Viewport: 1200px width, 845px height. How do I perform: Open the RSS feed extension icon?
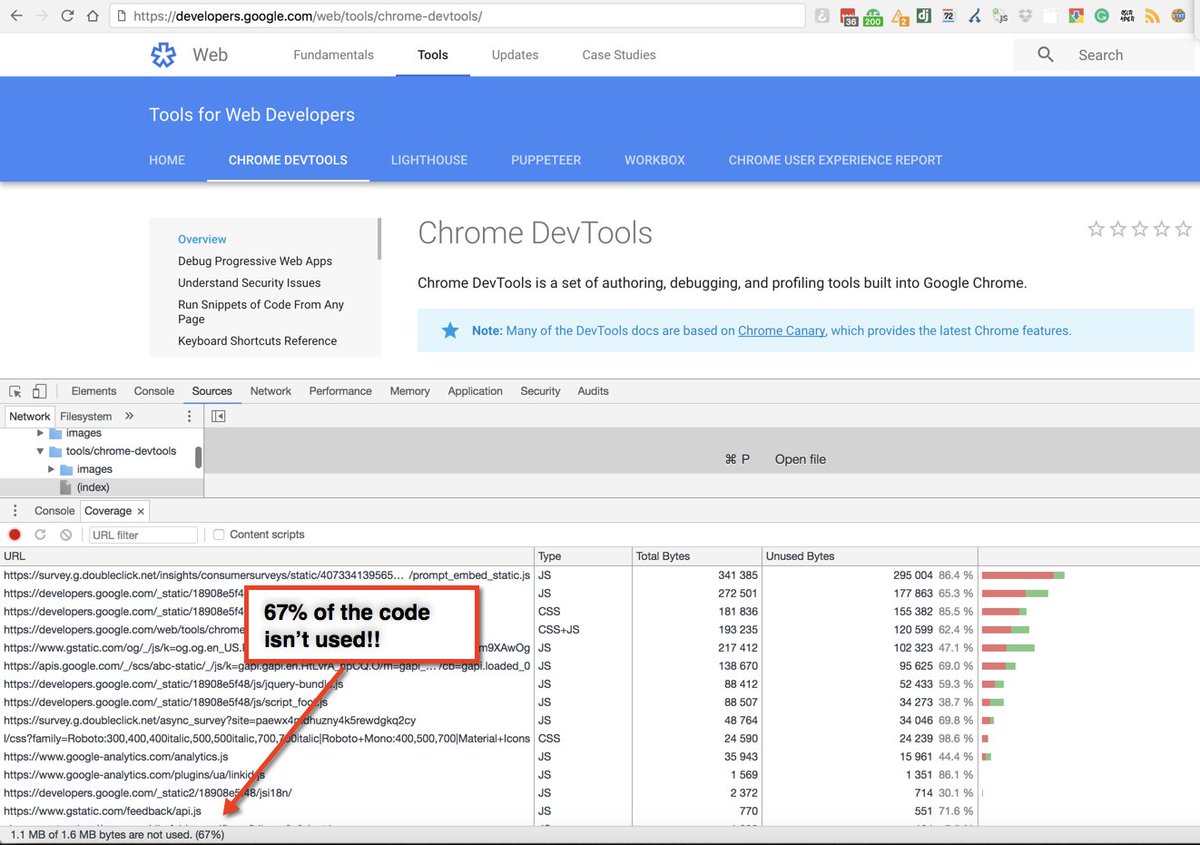pyautogui.click(x=1152, y=16)
